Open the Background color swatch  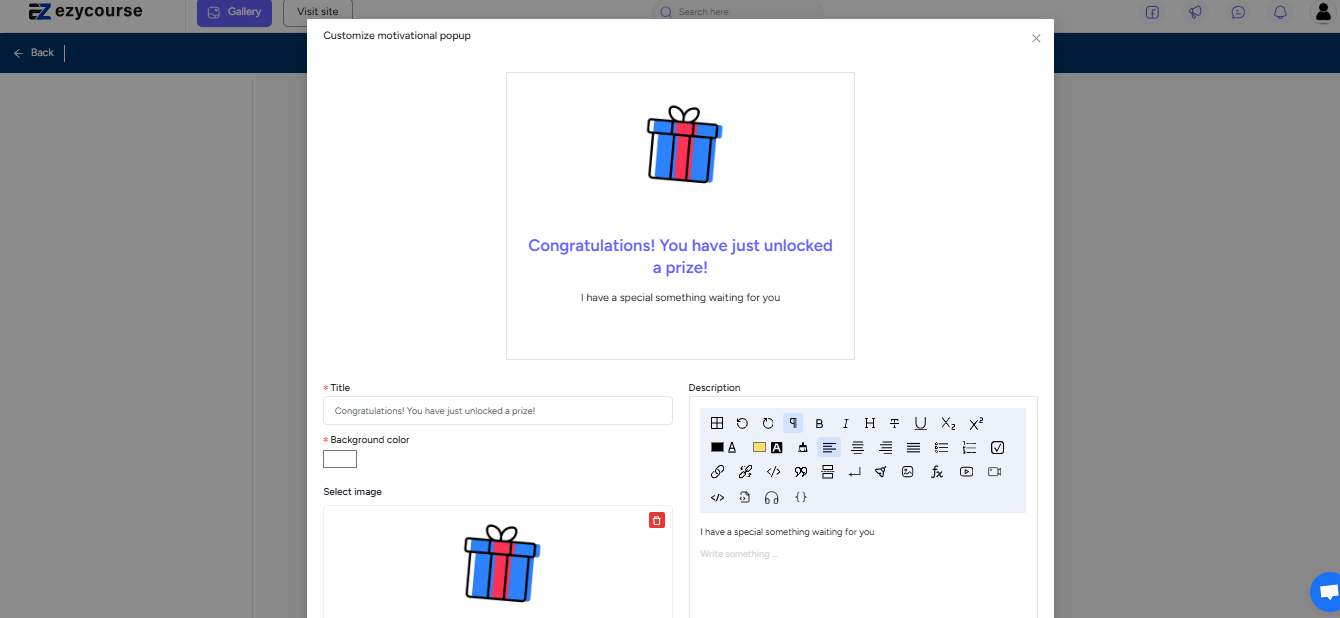[340, 459]
